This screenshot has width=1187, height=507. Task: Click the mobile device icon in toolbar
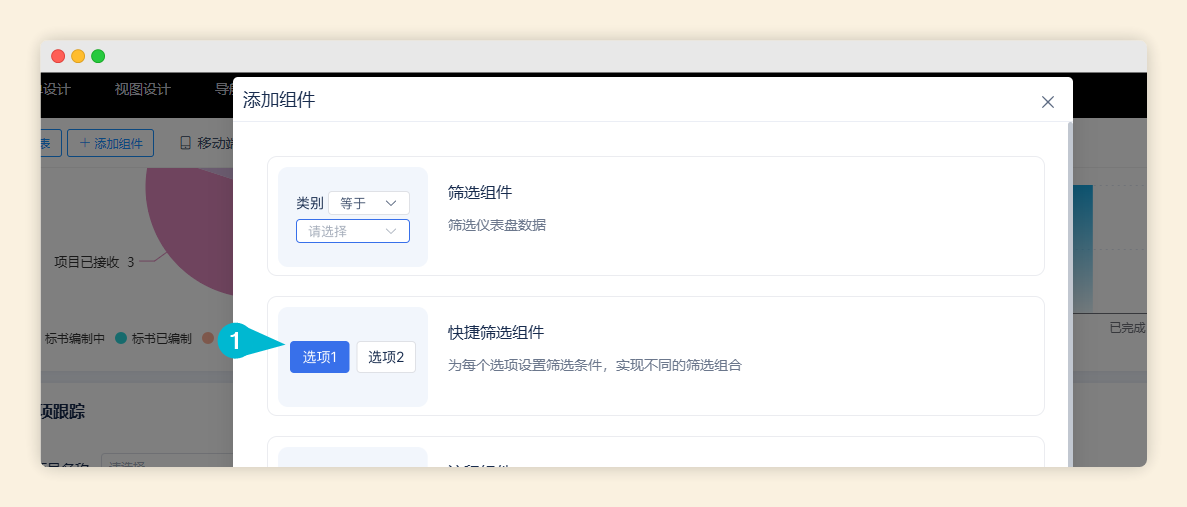coord(185,143)
